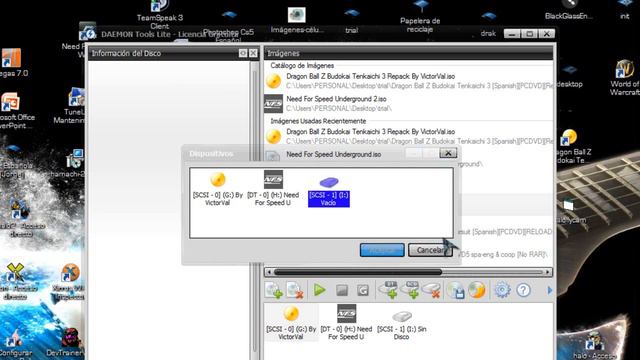The width and height of the screenshot is (640, 360).
Task: Click the left arrow of the horizontal scrollbar
Action: (x=268, y=272)
